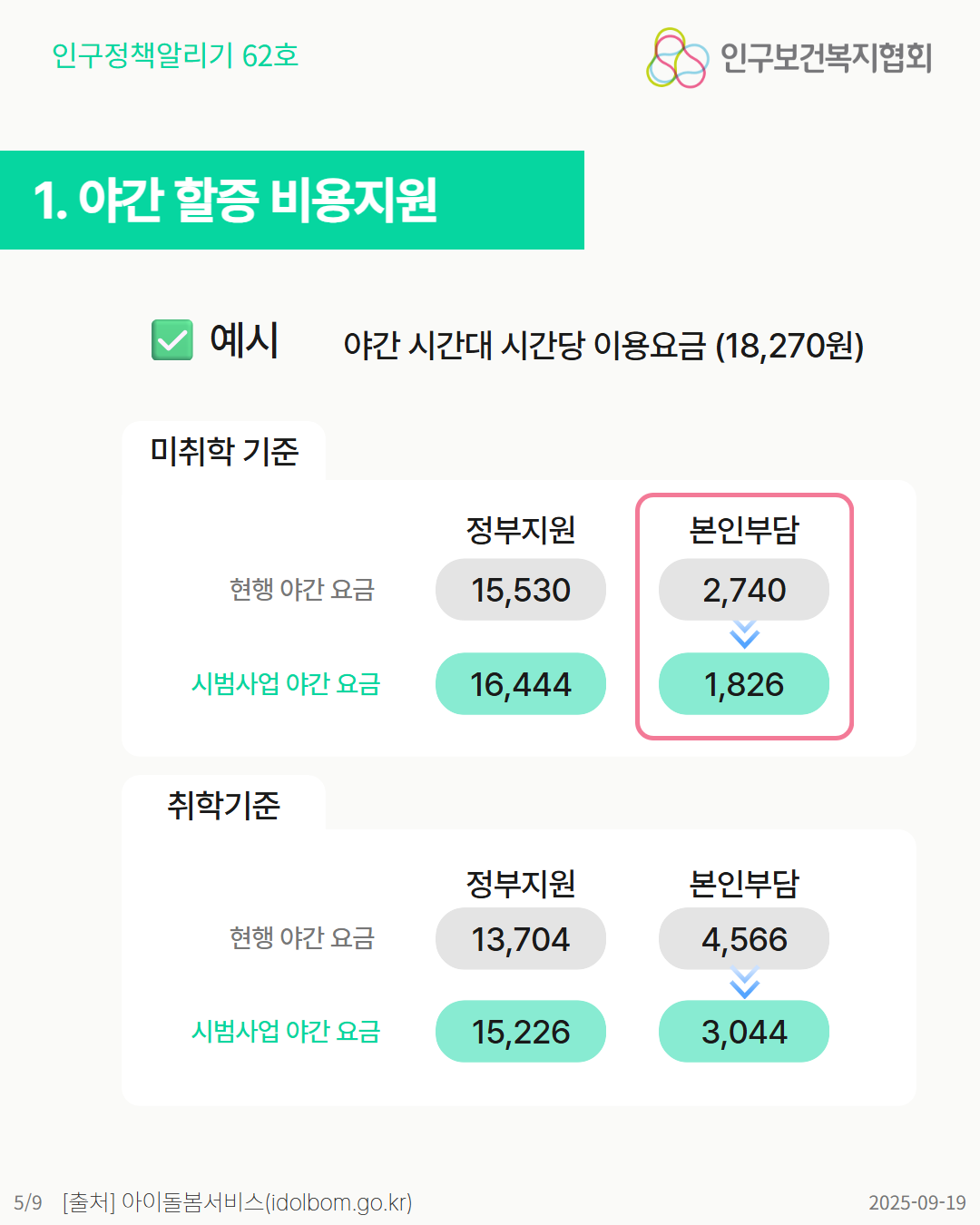Click the 인구보건복지협회 organization name
Screen dimensions: 980x1225
[826, 57]
